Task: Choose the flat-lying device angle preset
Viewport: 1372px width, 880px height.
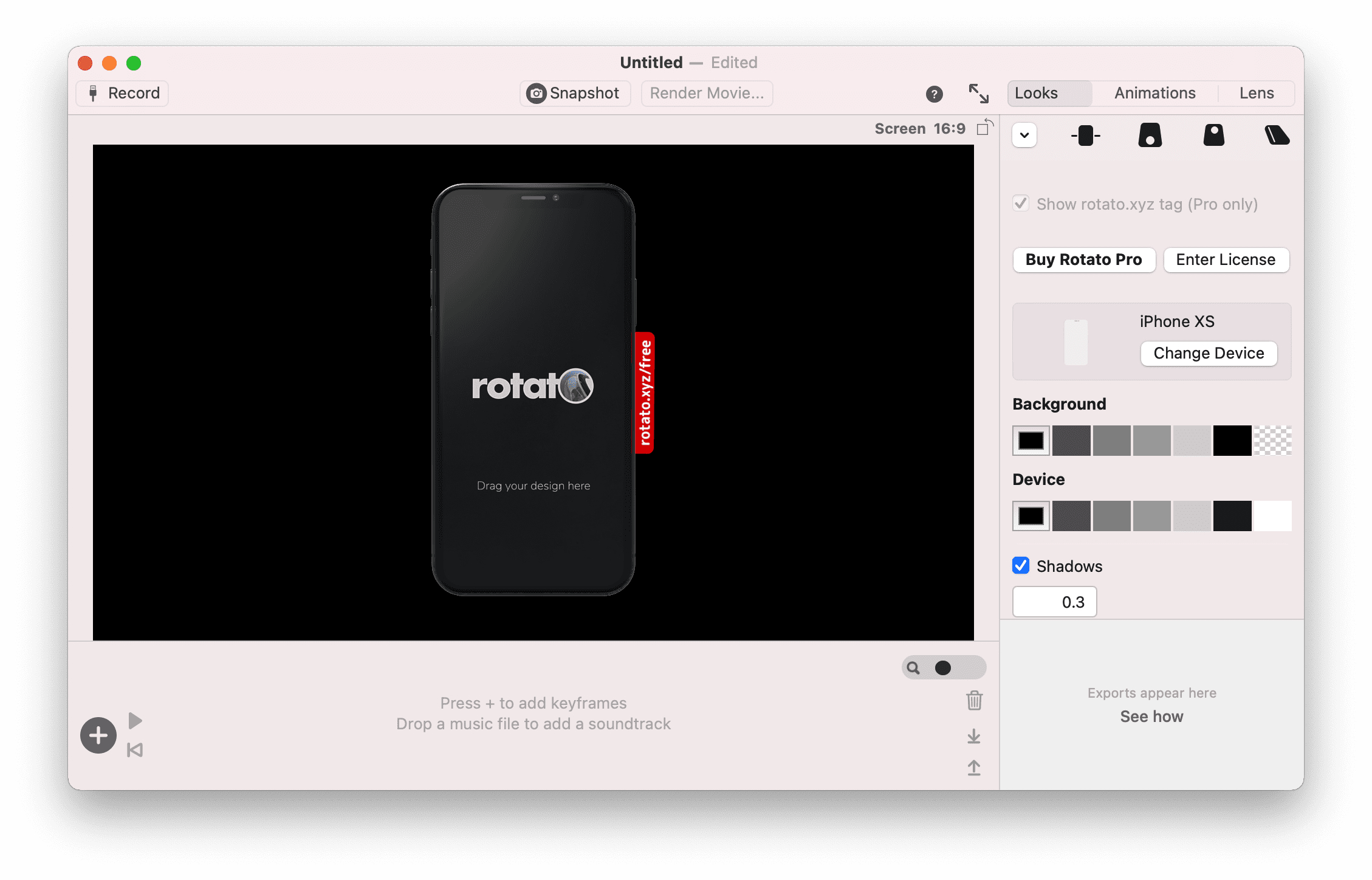Action: pos(1277,135)
